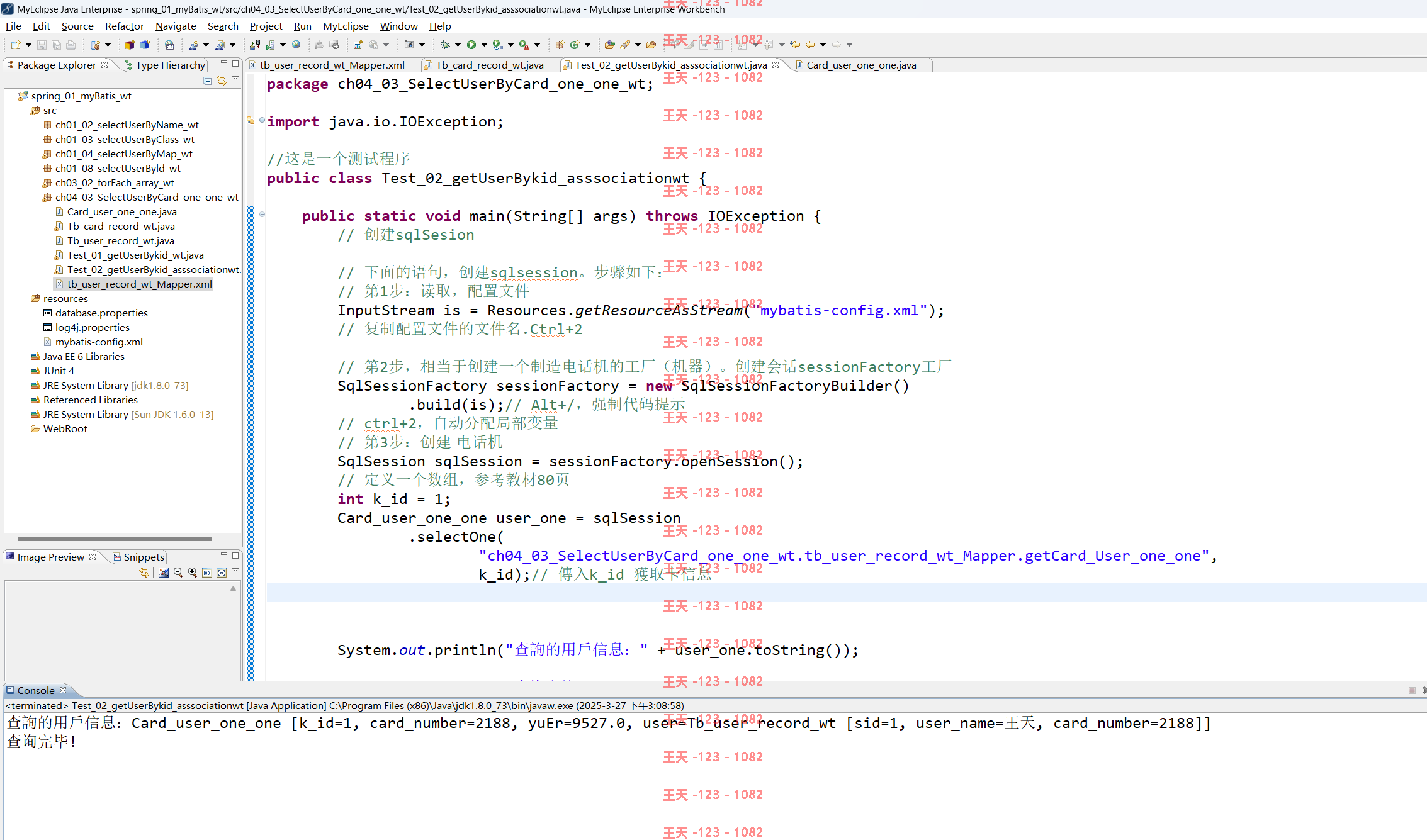
Task: Switch to tb_user_record_wt_Mapper.xml editor tab
Action: click(x=332, y=65)
